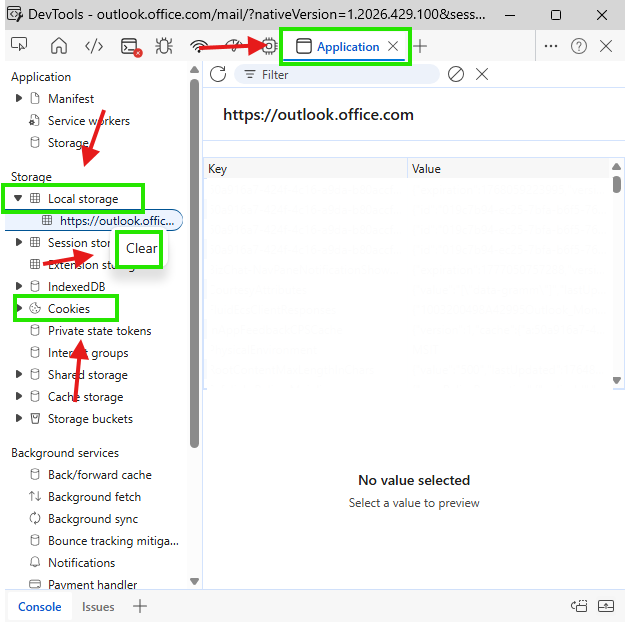The width and height of the screenshot is (625, 622).
Task: Select the Storage overview item
Action: pos(68,142)
